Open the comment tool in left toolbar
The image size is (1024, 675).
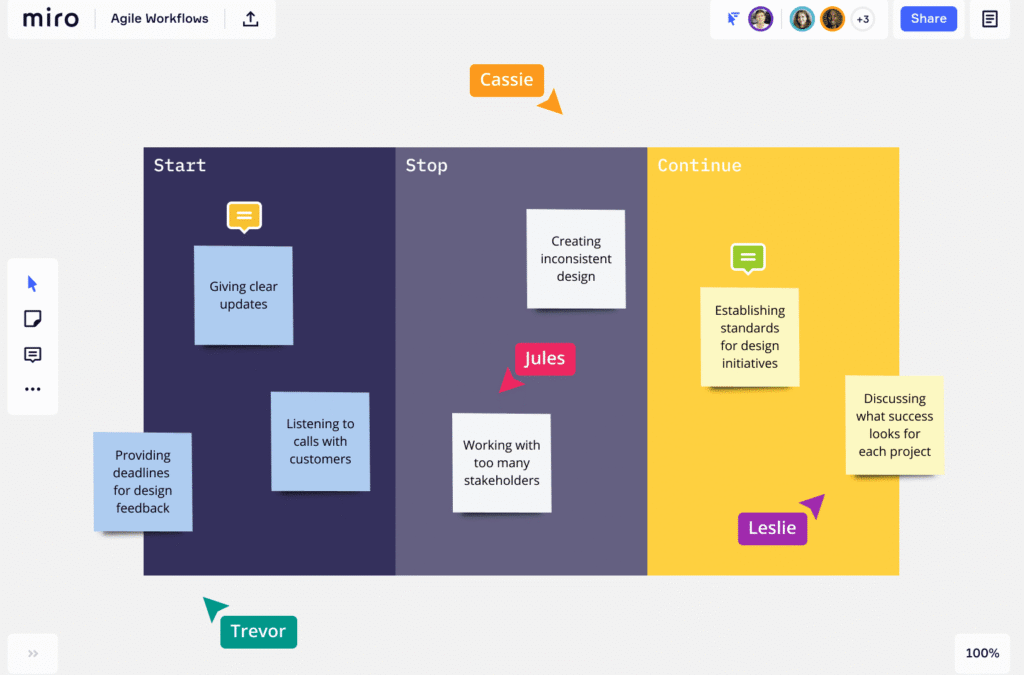(x=32, y=355)
